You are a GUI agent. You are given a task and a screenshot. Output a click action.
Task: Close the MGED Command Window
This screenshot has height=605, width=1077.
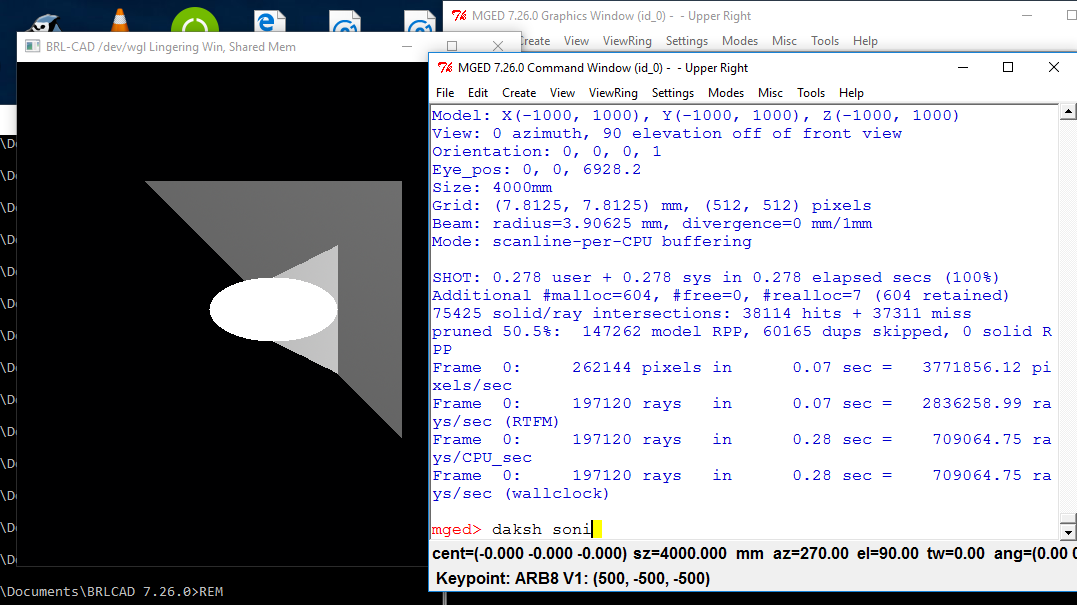pyautogui.click(x=1054, y=67)
